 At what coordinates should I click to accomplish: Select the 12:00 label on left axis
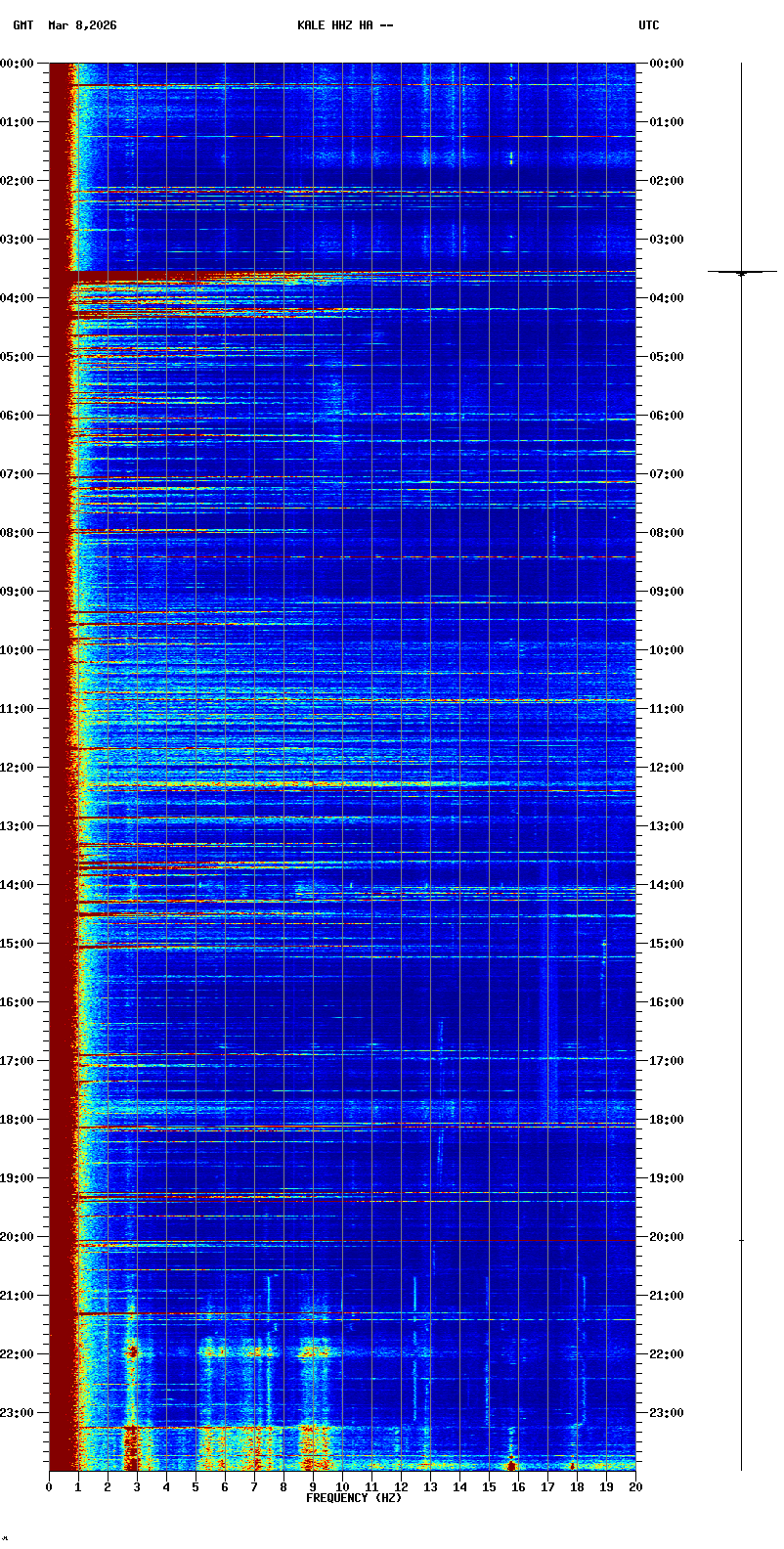[x=17, y=768]
